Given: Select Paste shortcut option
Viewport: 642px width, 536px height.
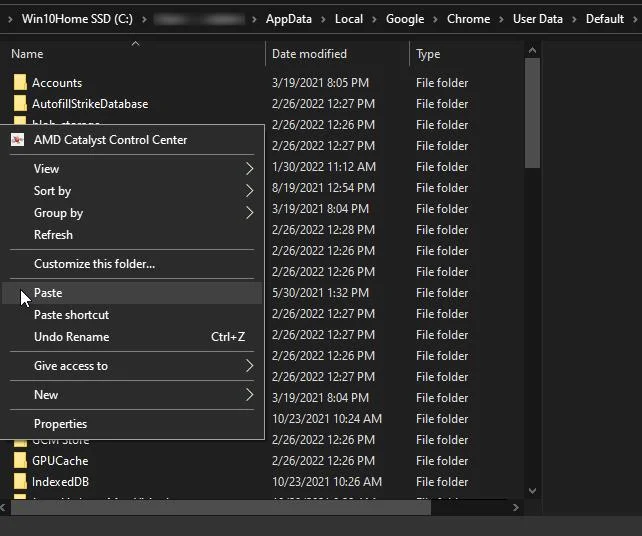Looking at the screenshot, I should point(132,315).
